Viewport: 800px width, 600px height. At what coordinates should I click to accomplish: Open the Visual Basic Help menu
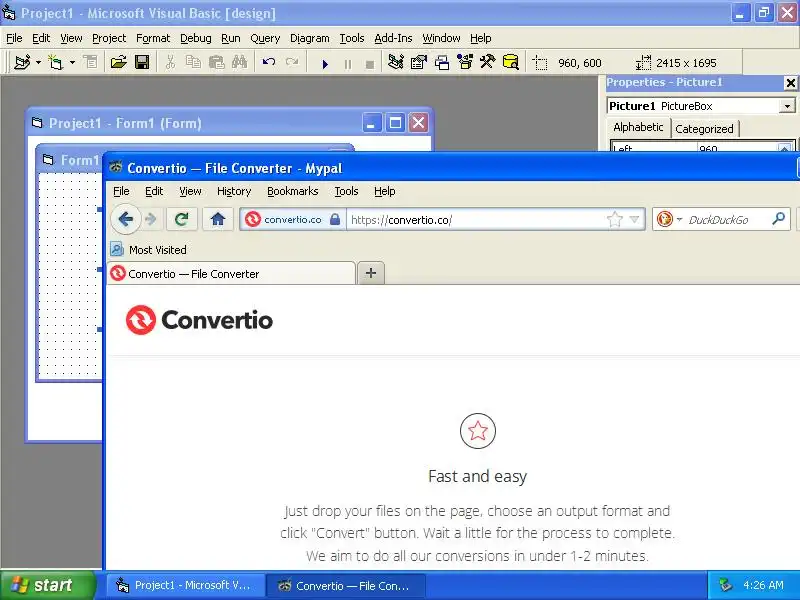tap(481, 38)
